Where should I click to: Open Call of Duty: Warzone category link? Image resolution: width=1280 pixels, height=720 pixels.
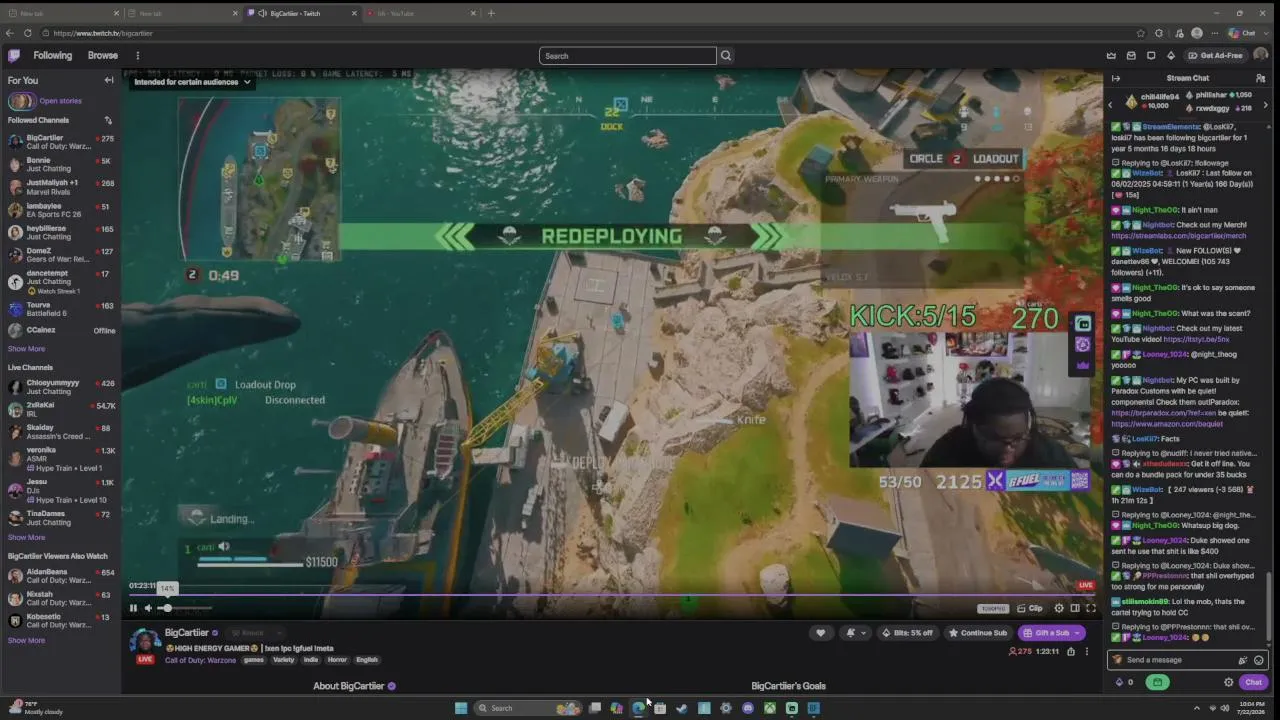[x=201, y=660]
